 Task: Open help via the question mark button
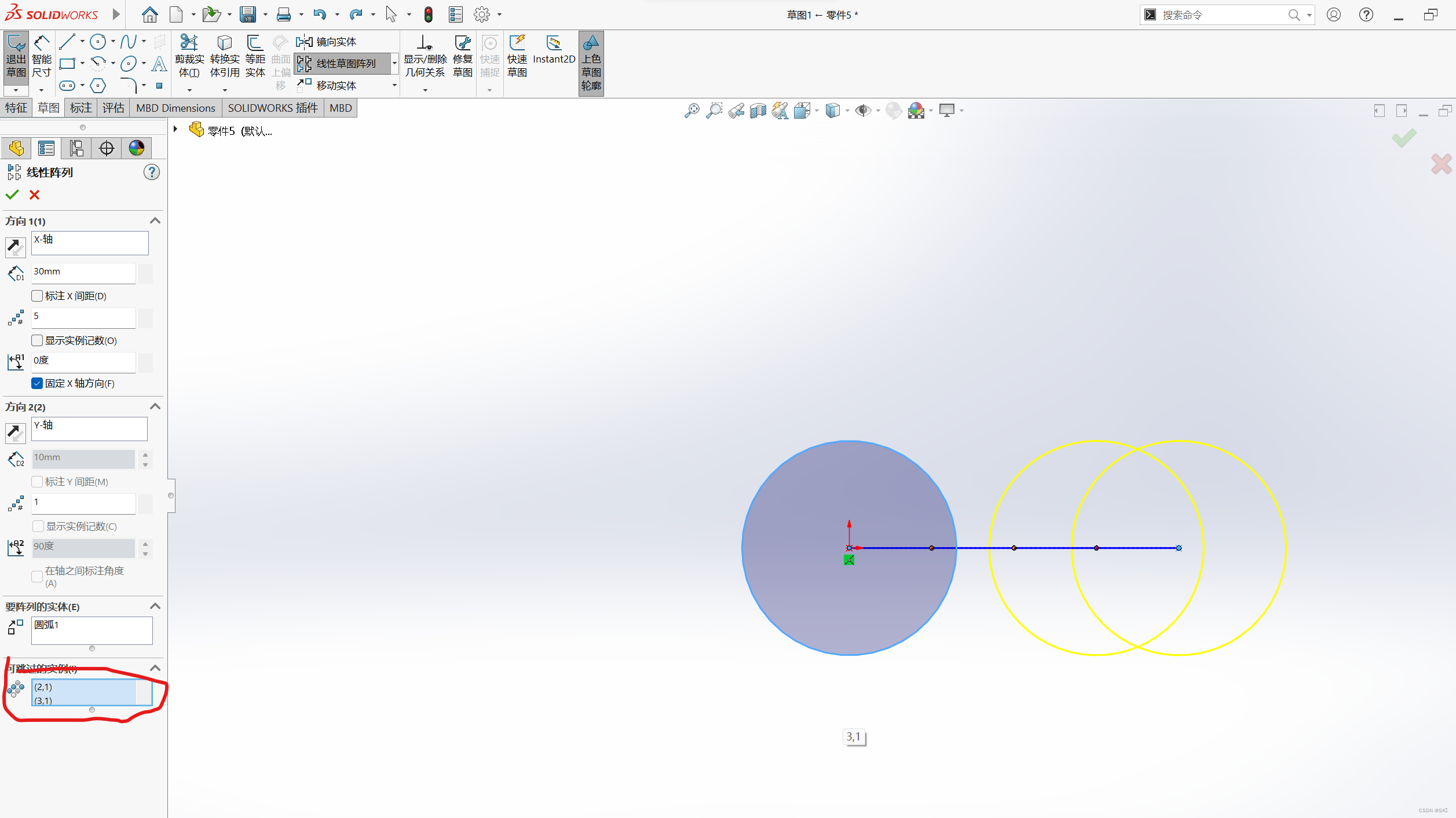click(x=152, y=171)
